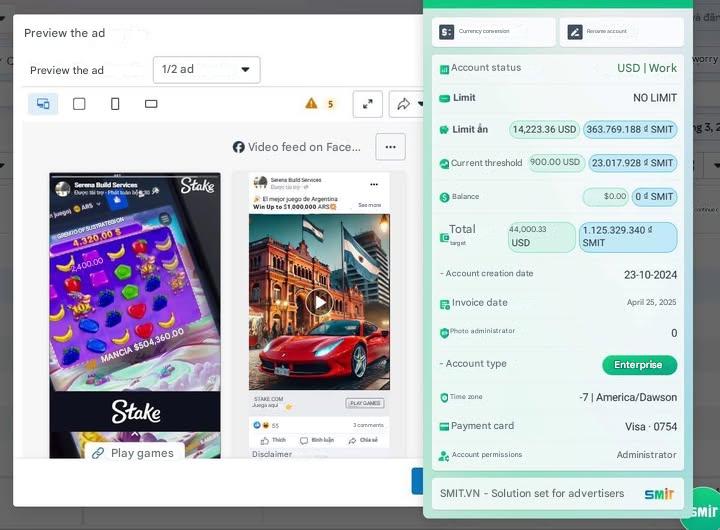The height and width of the screenshot is (530, 720).
Task: Click the USD | Work status value
Action: point(647,68)
